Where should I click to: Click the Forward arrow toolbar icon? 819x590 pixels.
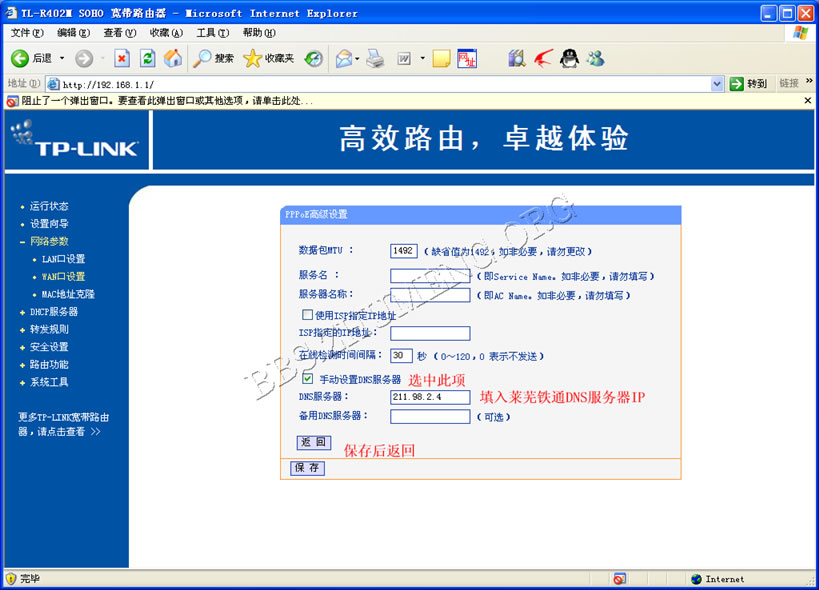click(x=84, y=58)
